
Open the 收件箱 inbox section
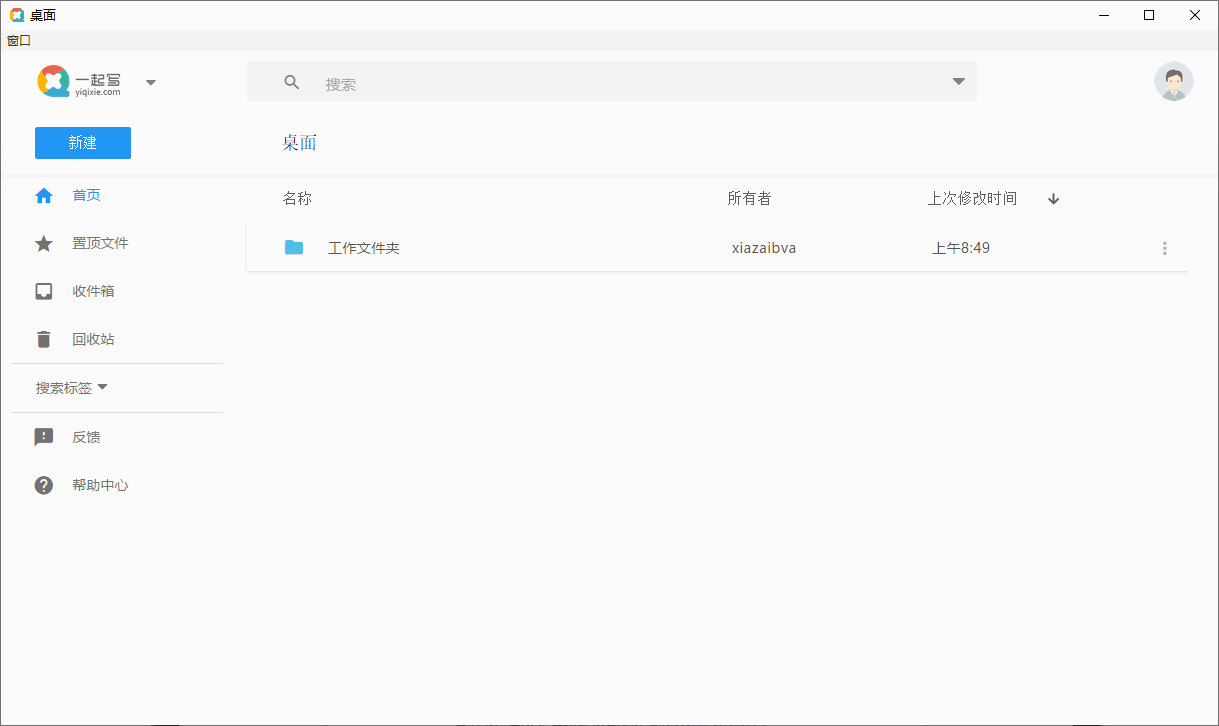[93, 291]
